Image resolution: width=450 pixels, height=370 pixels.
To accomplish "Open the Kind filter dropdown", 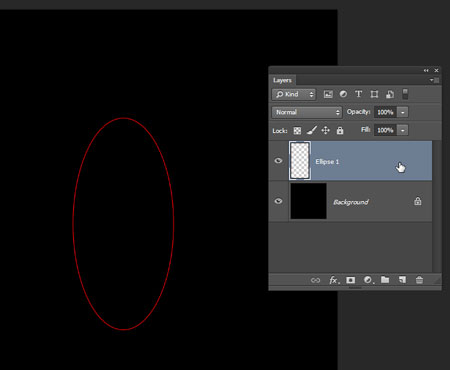I will 294,94.
